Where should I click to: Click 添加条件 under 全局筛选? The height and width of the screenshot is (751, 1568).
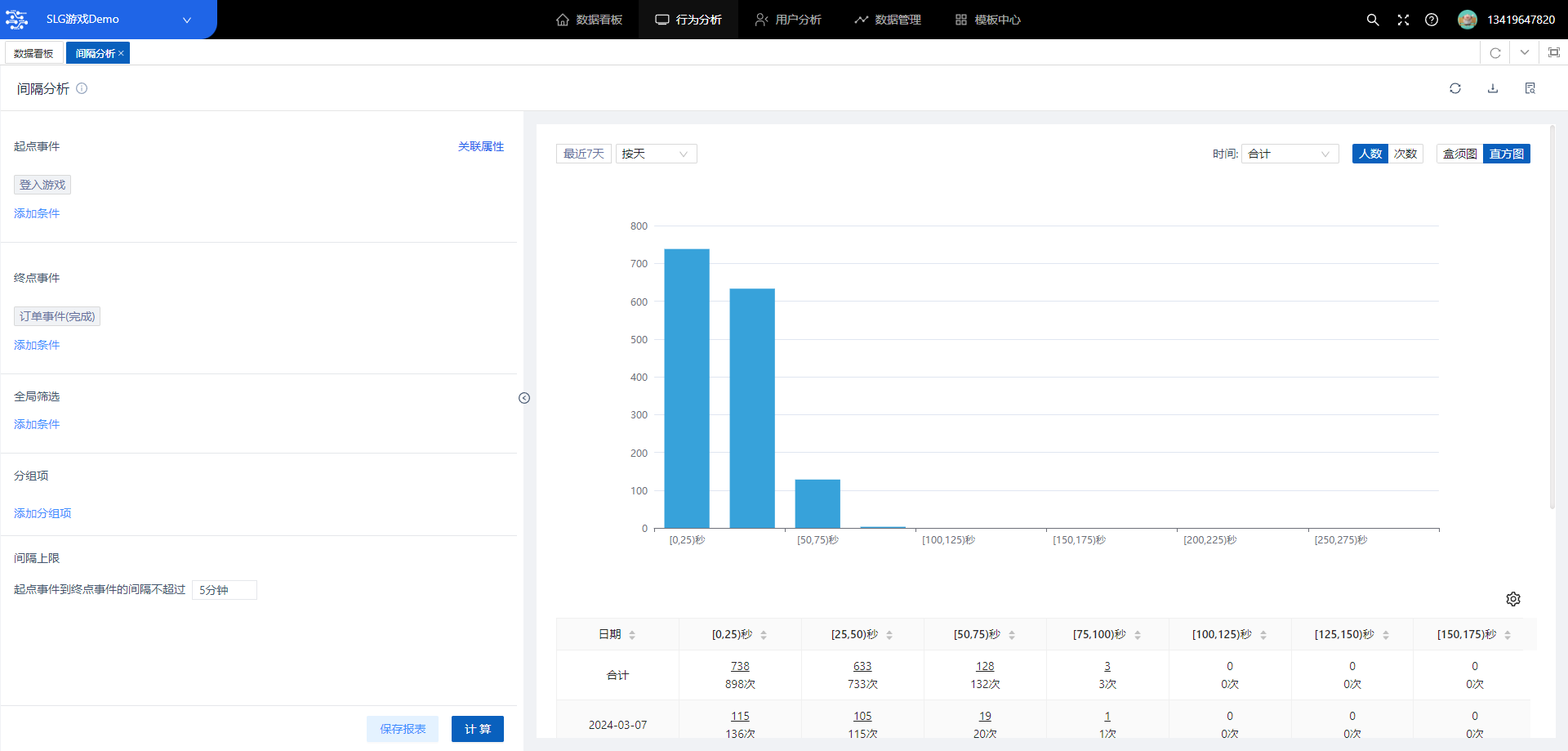[x=37, y=424]
